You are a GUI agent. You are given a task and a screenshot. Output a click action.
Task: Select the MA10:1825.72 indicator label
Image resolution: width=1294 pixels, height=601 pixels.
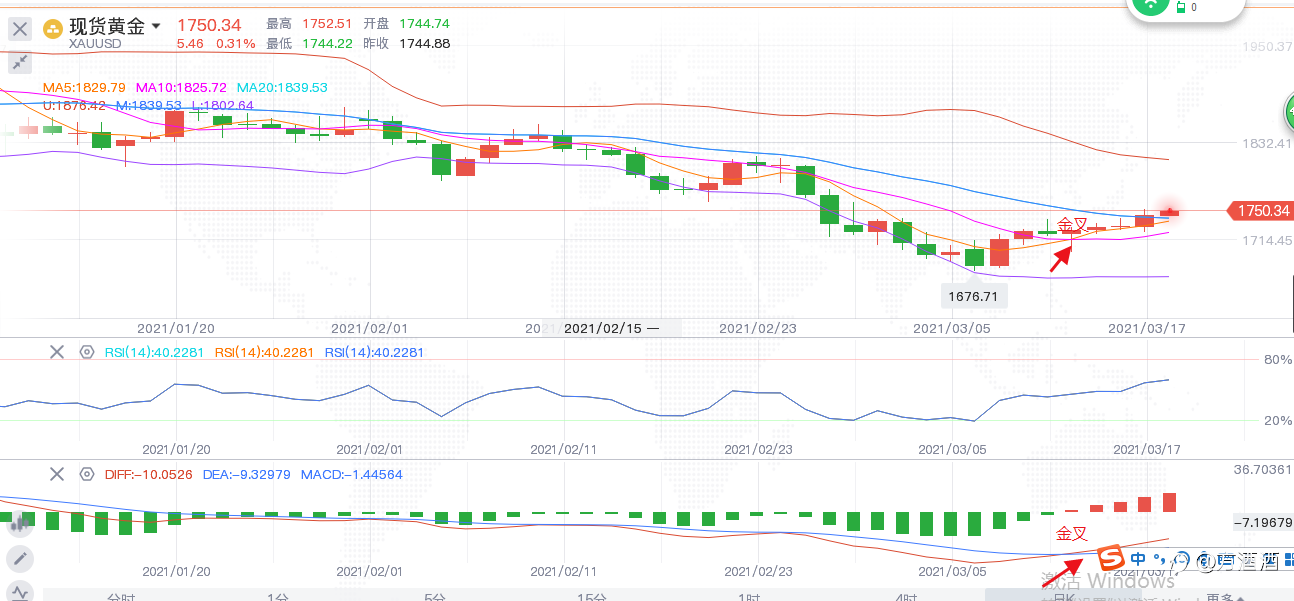(181, 88)
